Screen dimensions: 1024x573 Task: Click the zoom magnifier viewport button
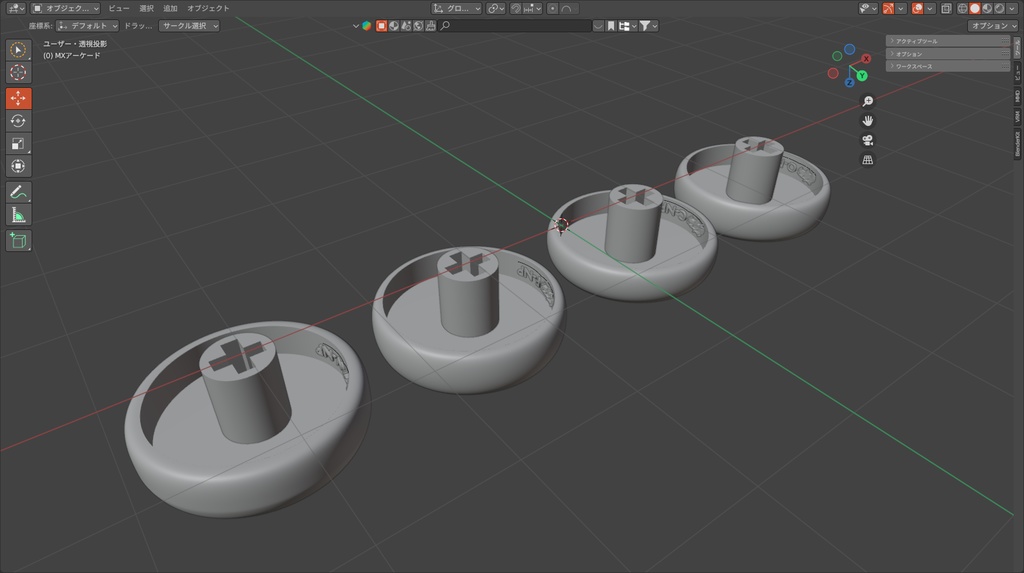pos(867,101)
